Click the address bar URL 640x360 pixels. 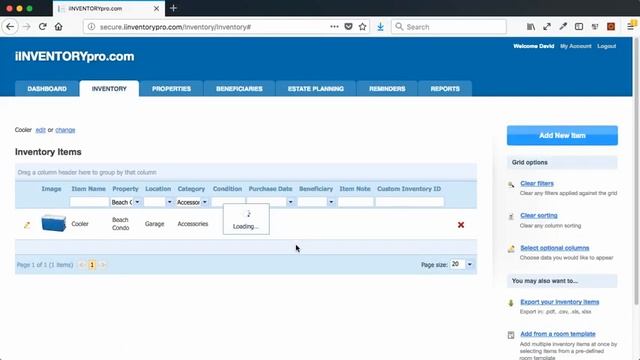pos(176,27)
